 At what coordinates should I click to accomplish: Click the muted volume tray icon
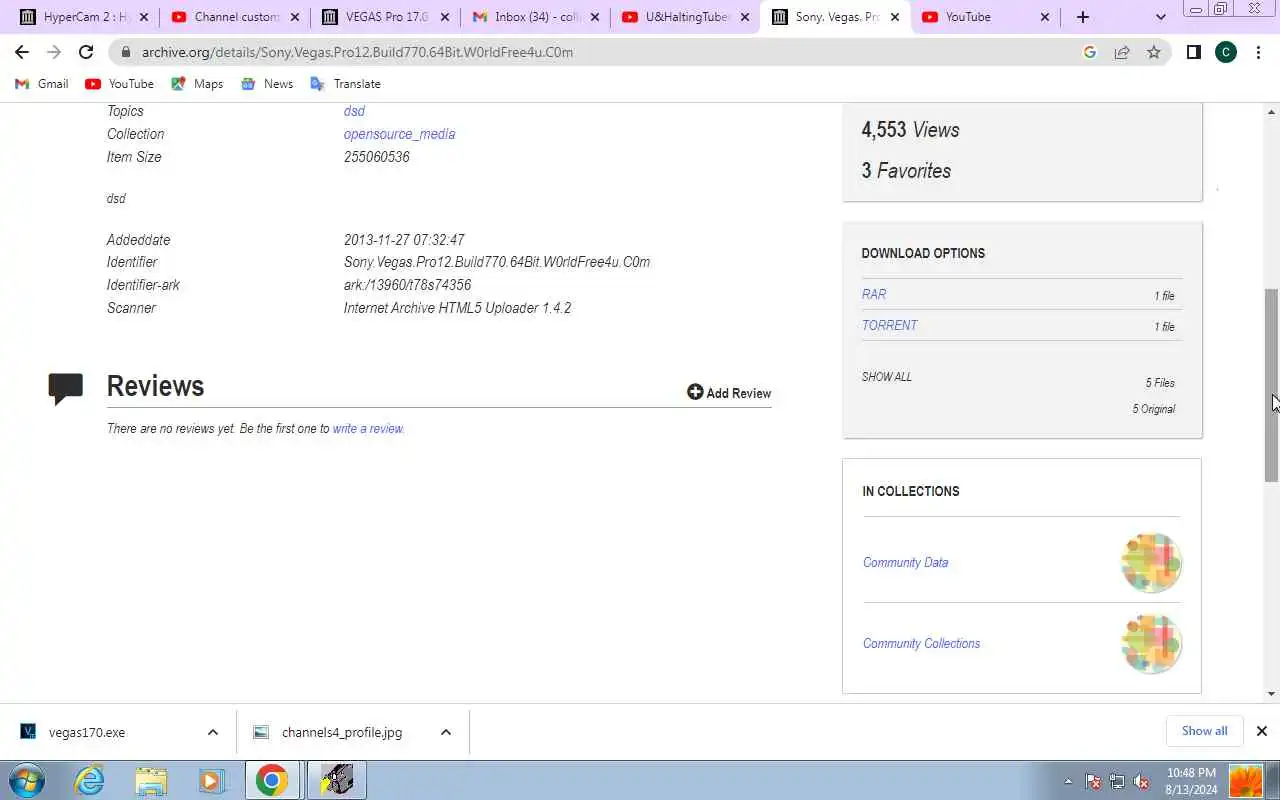[x=1141, y=782]
